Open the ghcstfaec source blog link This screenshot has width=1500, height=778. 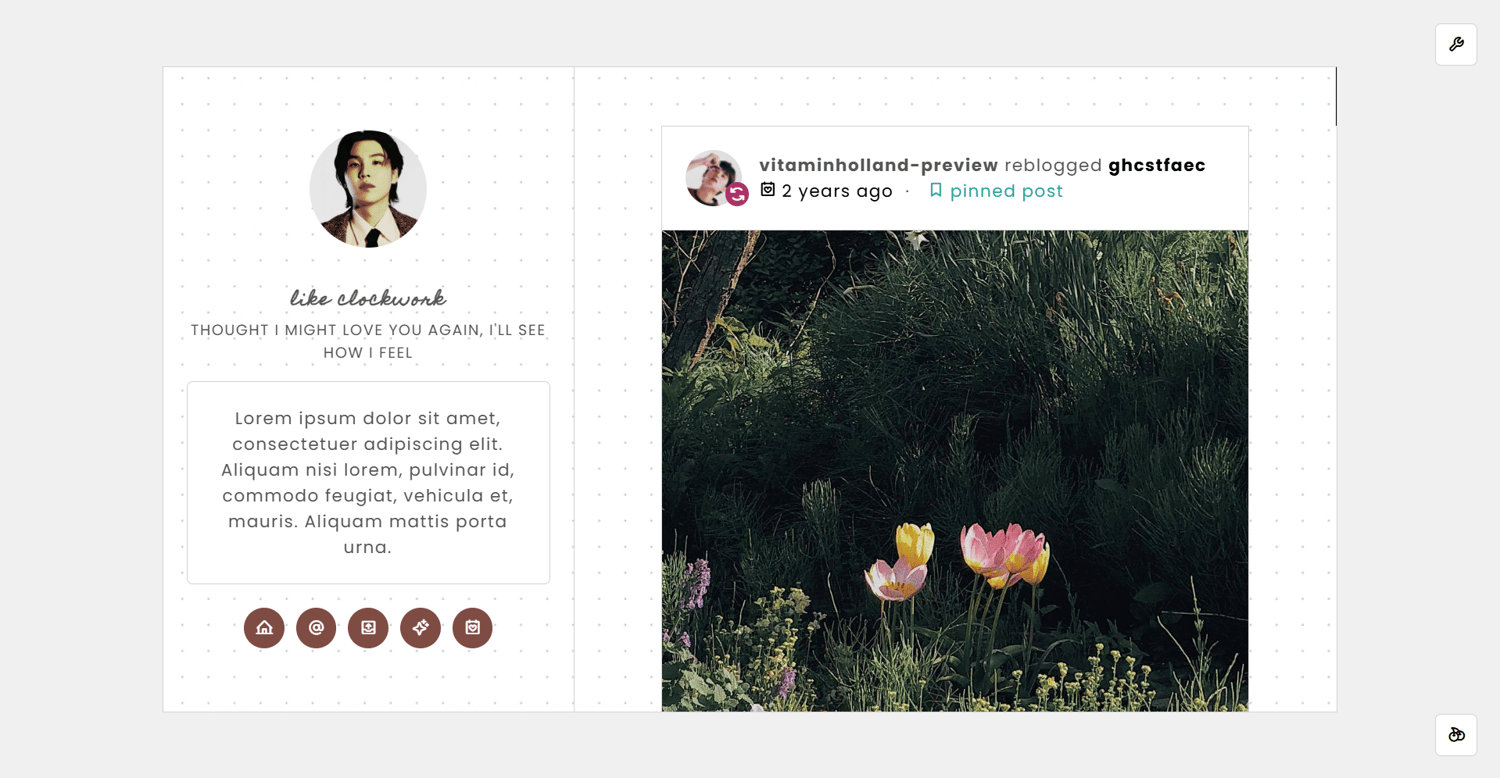[1157, 165]
